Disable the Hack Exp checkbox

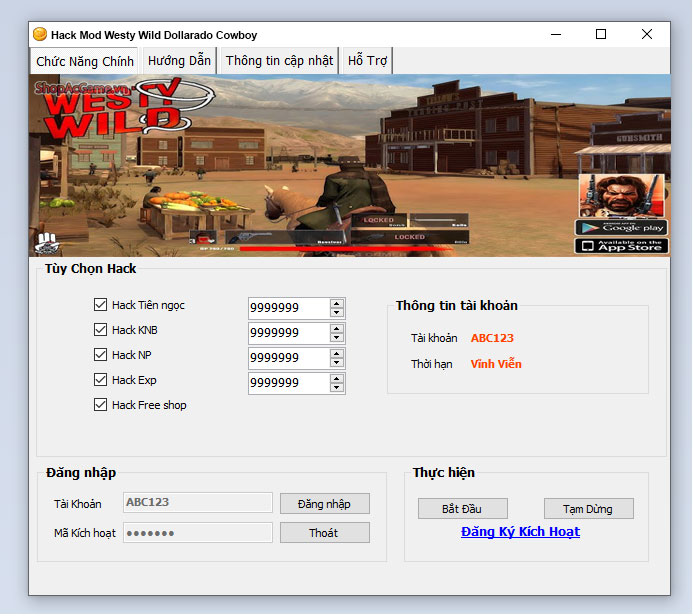coord(100,380)
